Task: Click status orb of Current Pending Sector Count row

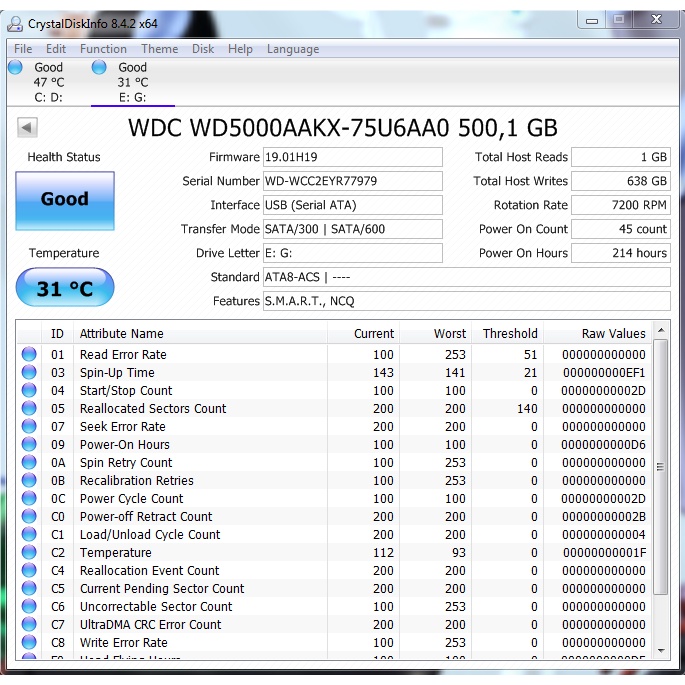Action: tap(29, 588)
